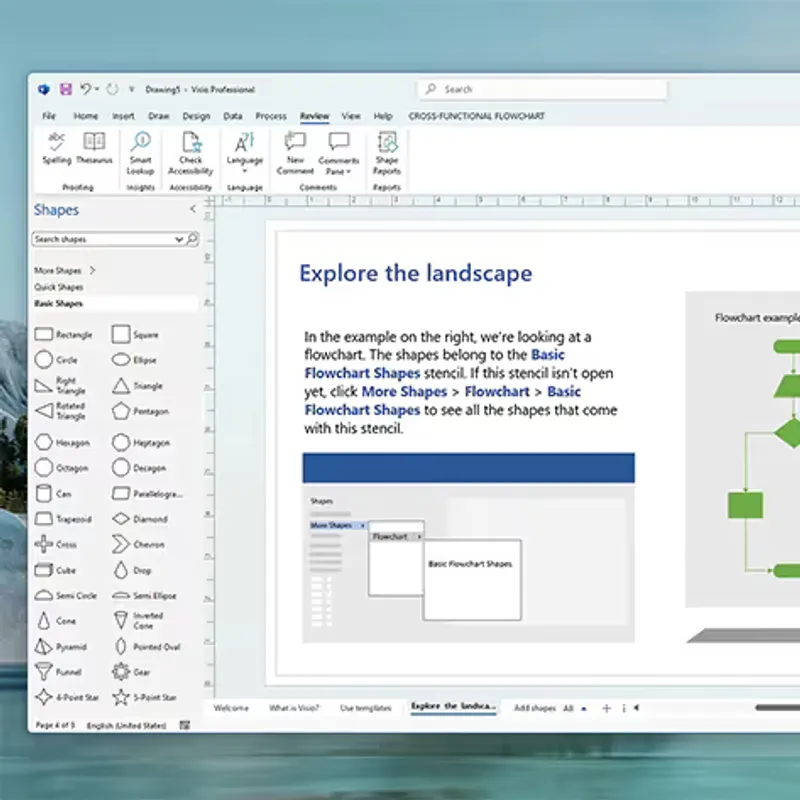Open the Thesaurus tool
Image resolution: width=800 pixels, height=800 pixels.
[x=94, y=148]
